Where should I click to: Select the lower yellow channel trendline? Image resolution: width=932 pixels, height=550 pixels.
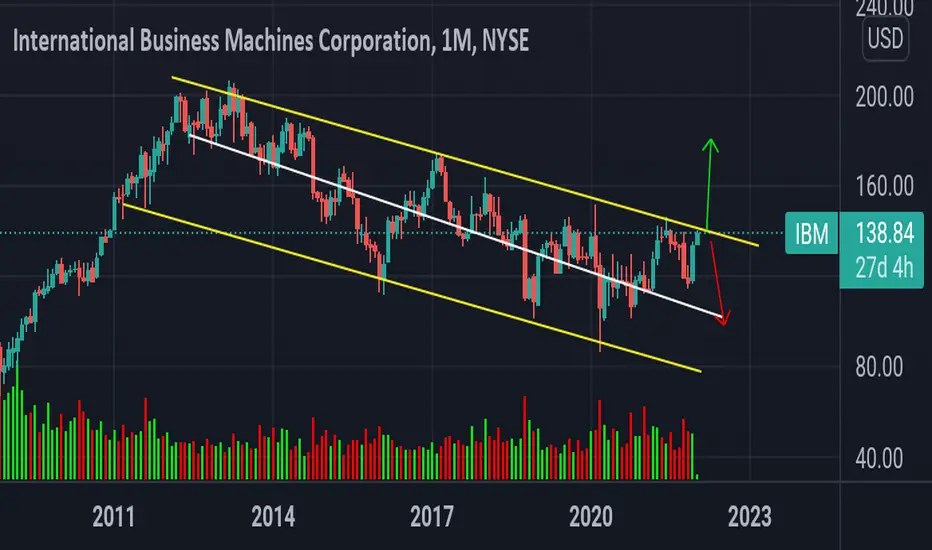pyautogui.click(x=410, y=288)
